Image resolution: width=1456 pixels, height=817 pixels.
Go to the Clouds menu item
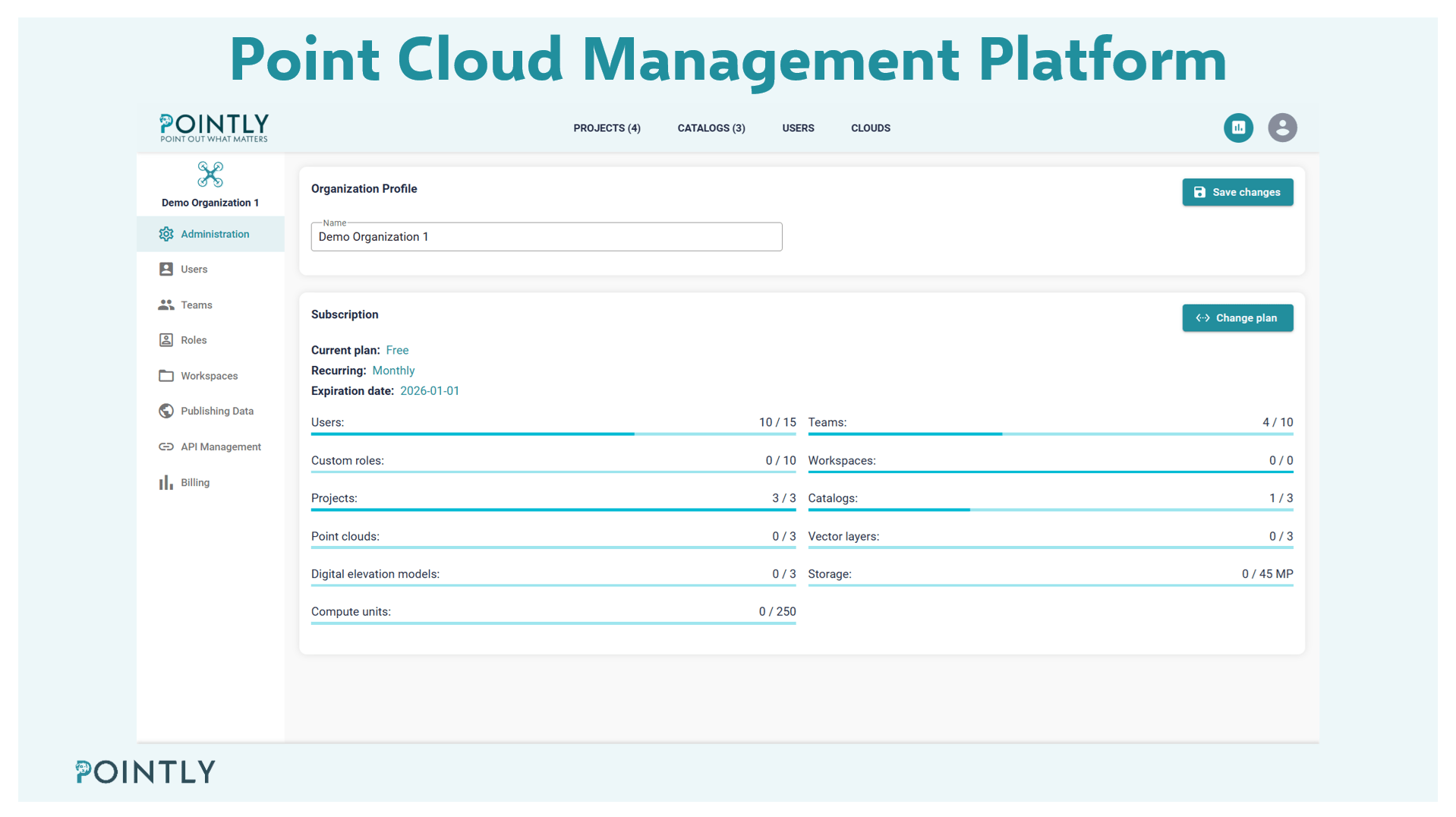(870, 128)
